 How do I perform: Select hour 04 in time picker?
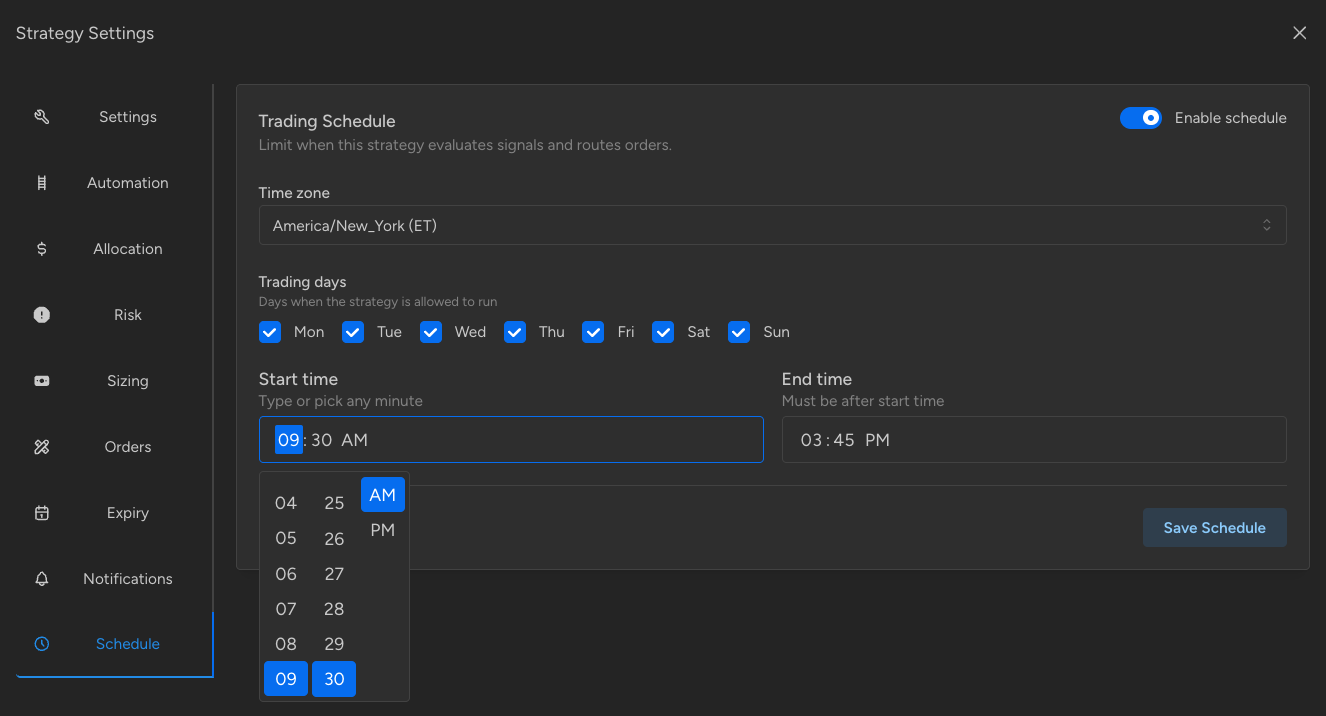coord(286,503)
